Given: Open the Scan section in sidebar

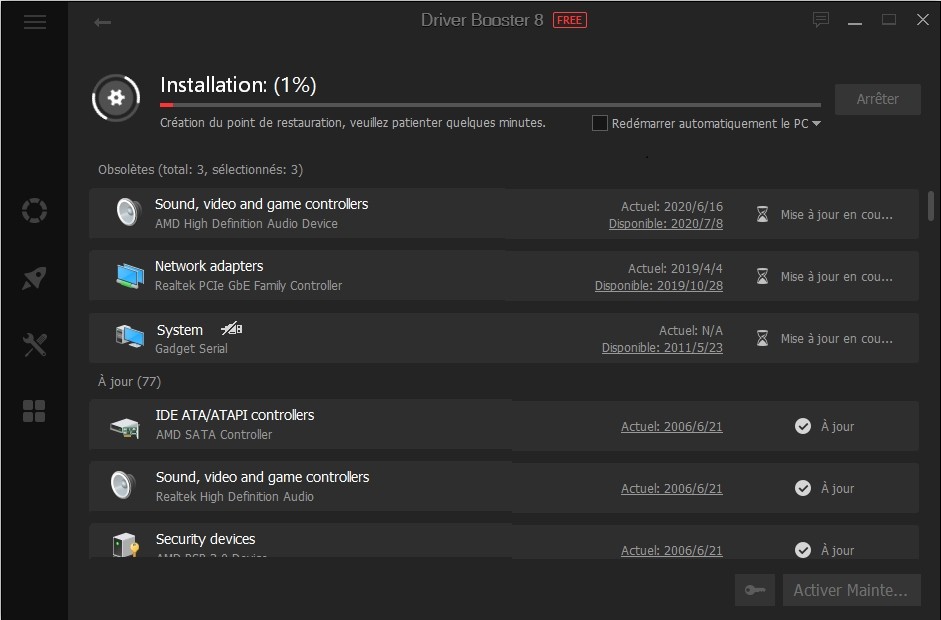Looking at the screenshot, I should pyautogui.click(x=34, y=211).
